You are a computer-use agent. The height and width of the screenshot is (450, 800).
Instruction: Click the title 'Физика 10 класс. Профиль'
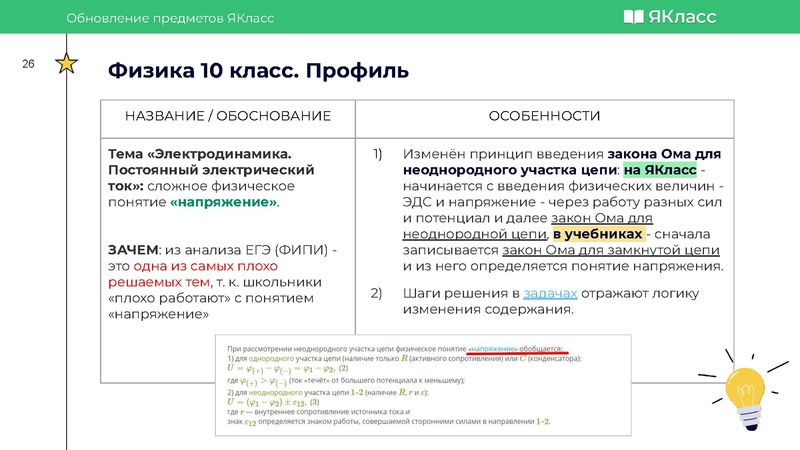click(x=258, y=70)
